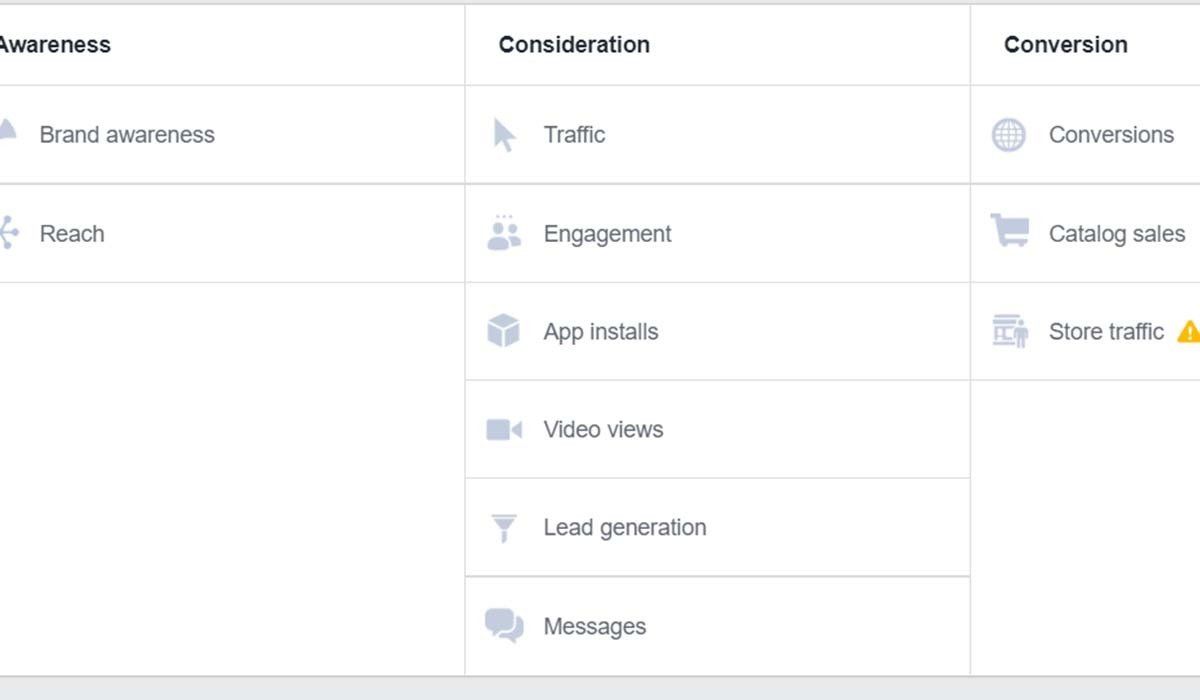1200x700 pixels.
Task: Choose the Reach objective
Action: pos(72,234)
